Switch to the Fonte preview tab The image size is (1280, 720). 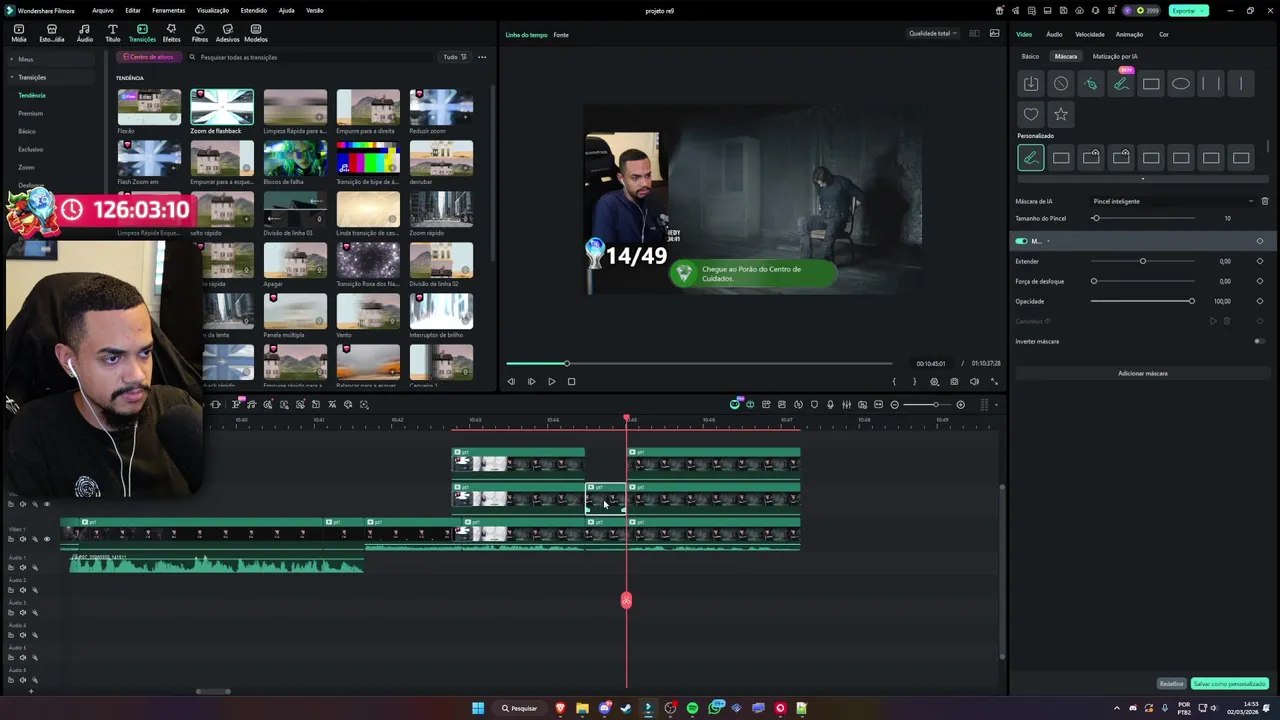pos(561,35)
